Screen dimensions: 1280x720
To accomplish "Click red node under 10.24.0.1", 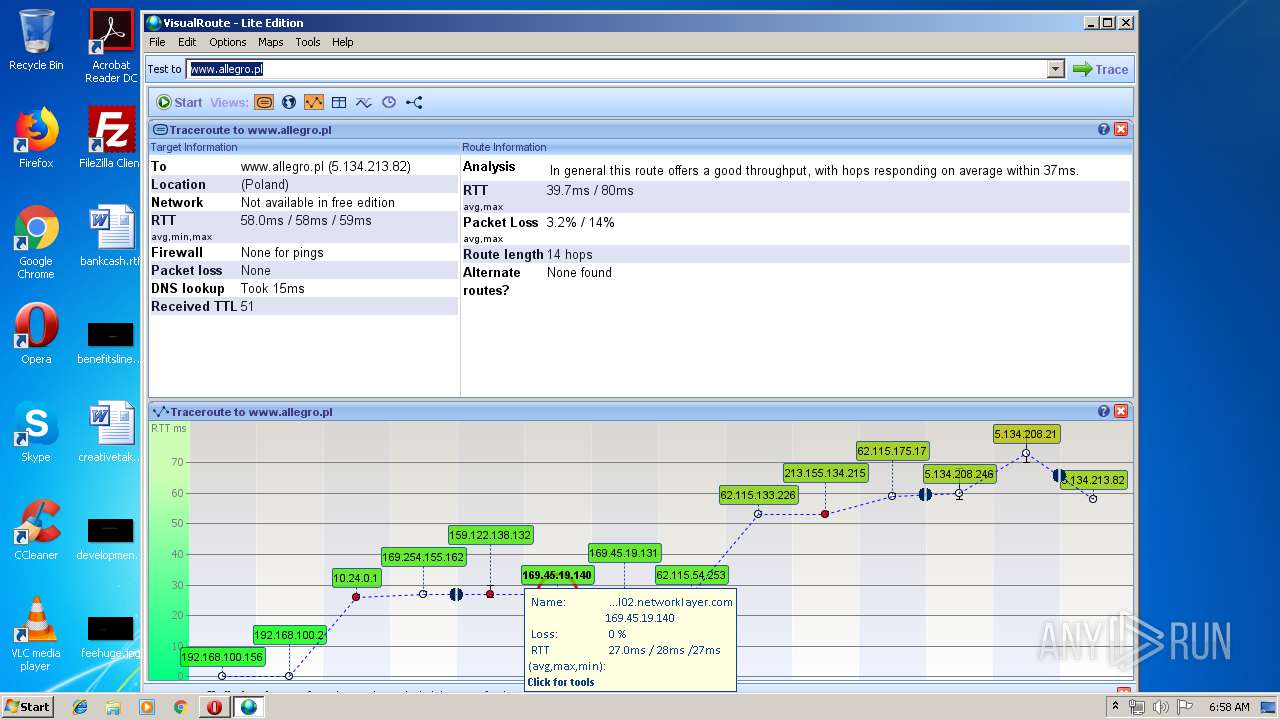I will coord(356,597).
